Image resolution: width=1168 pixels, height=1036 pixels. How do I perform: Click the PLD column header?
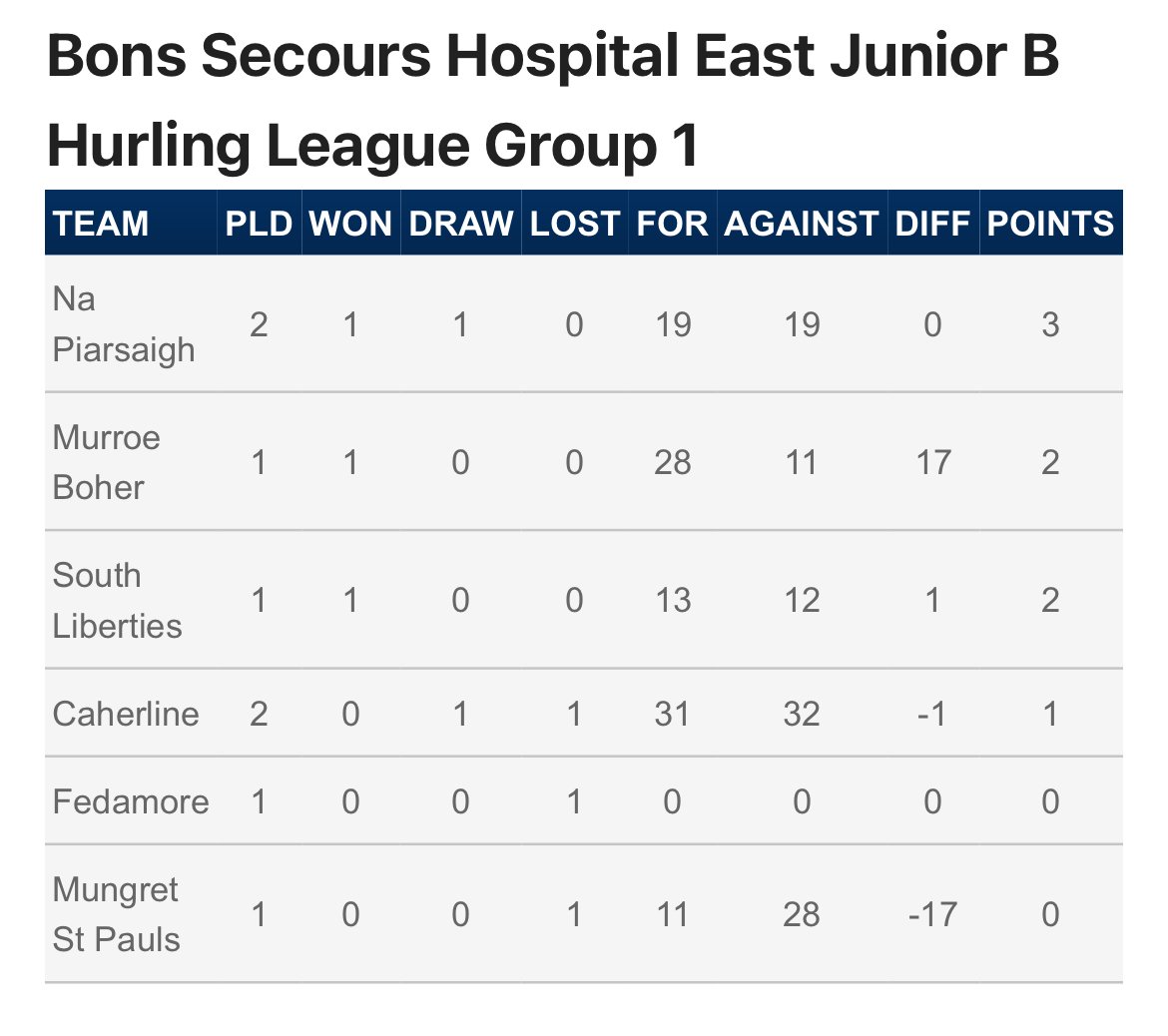tap(259, 224)
